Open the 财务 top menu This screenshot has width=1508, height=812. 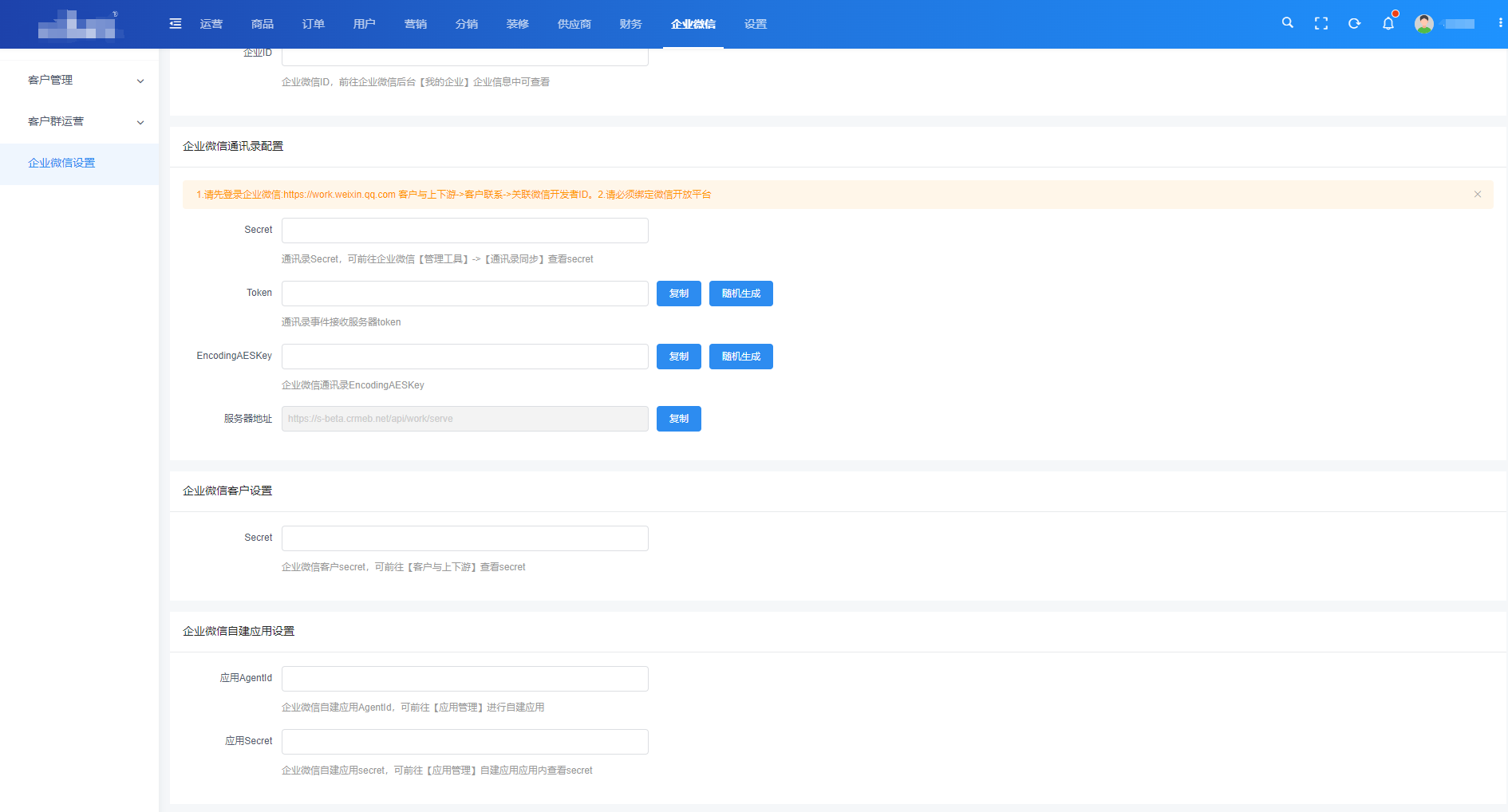click(x=631, y=24)
